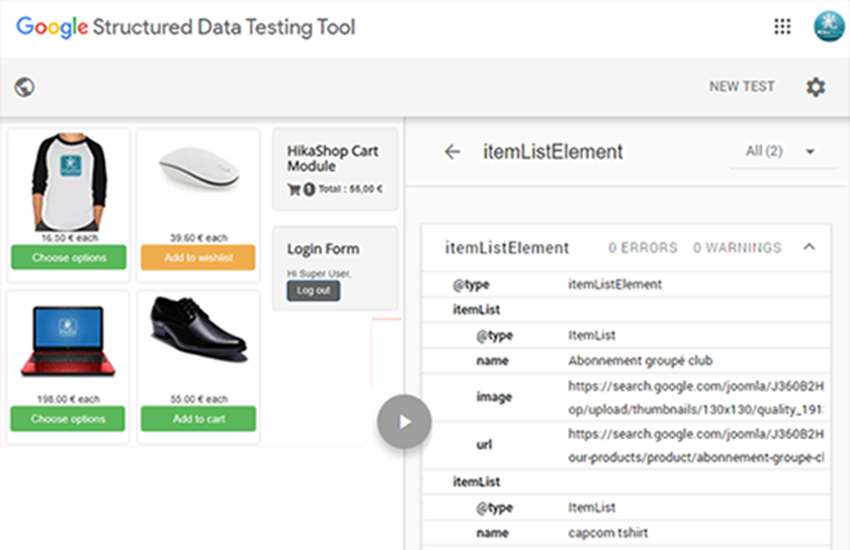Click Choose options under the laptop

(x=68, y=419)
